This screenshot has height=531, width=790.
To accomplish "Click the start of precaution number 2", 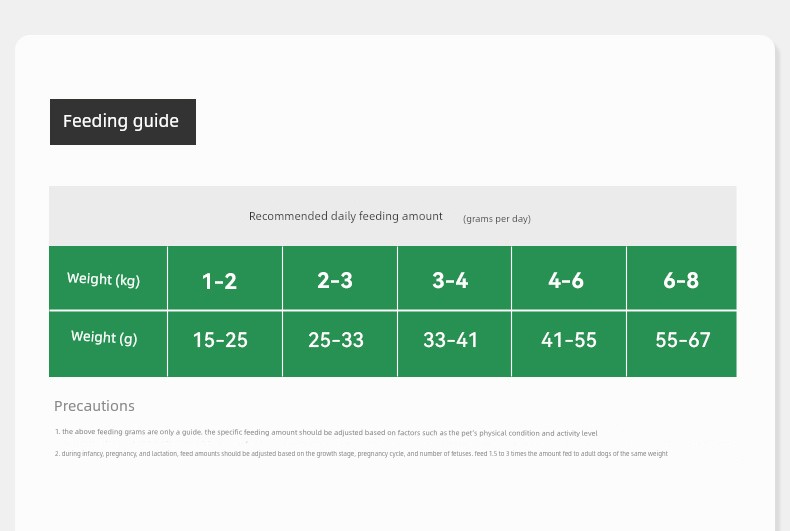I will (x=58, y=454).
